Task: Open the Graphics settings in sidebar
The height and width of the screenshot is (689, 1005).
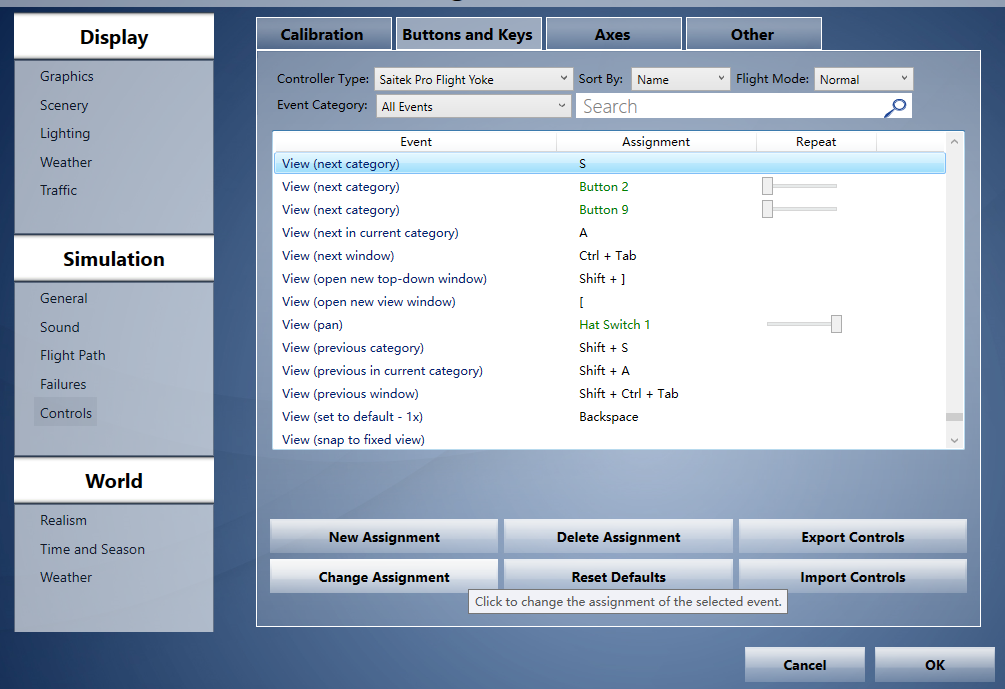Action: [67, 76]
